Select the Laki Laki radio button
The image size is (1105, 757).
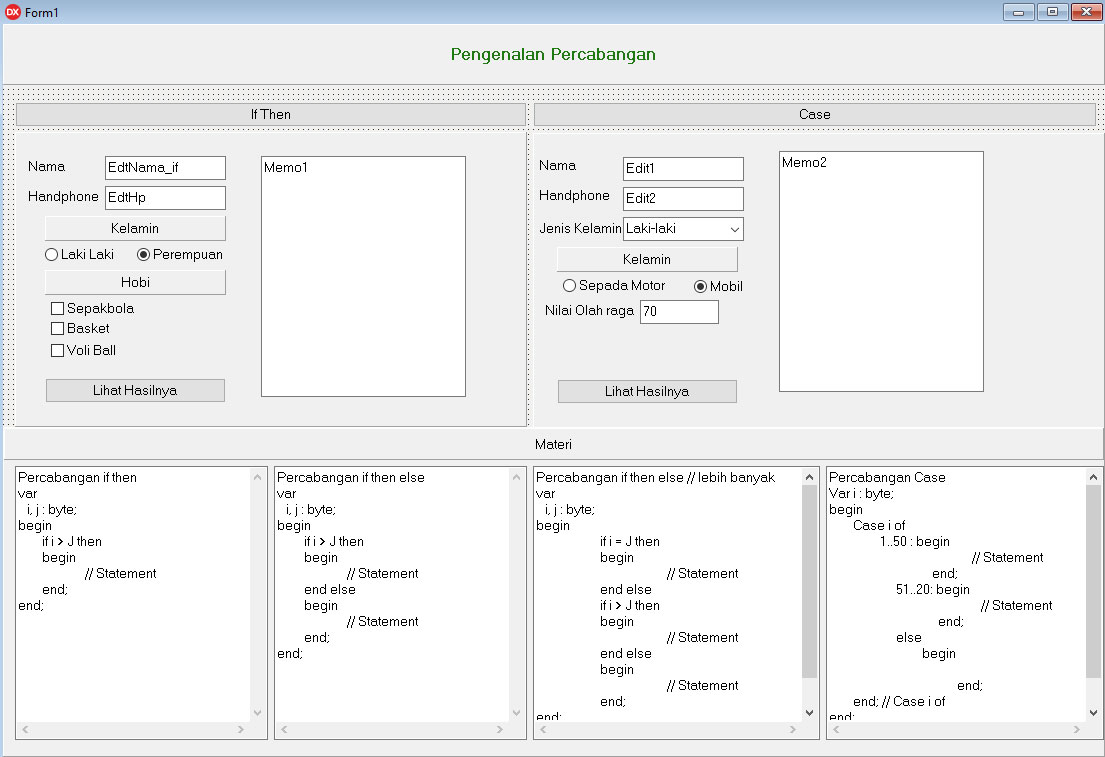point(79,254)
